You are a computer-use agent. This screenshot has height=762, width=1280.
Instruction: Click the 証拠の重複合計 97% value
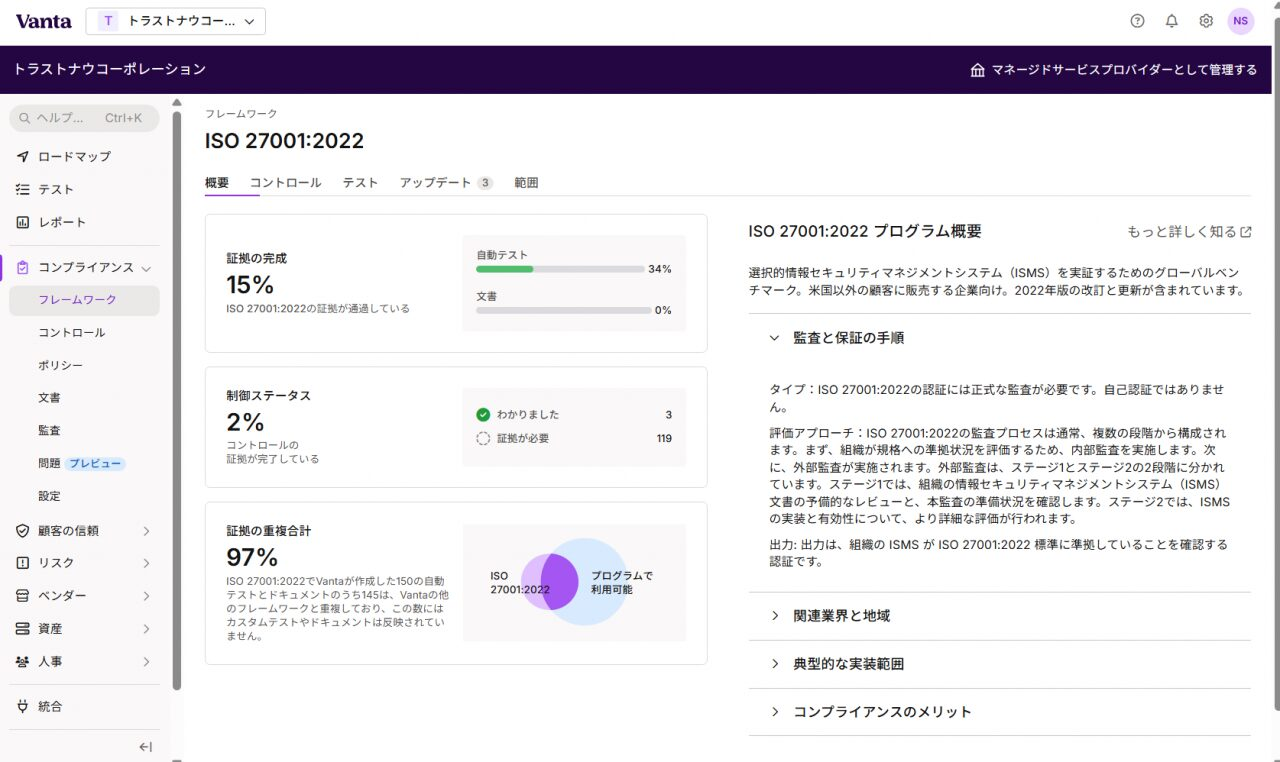(252, 557)
